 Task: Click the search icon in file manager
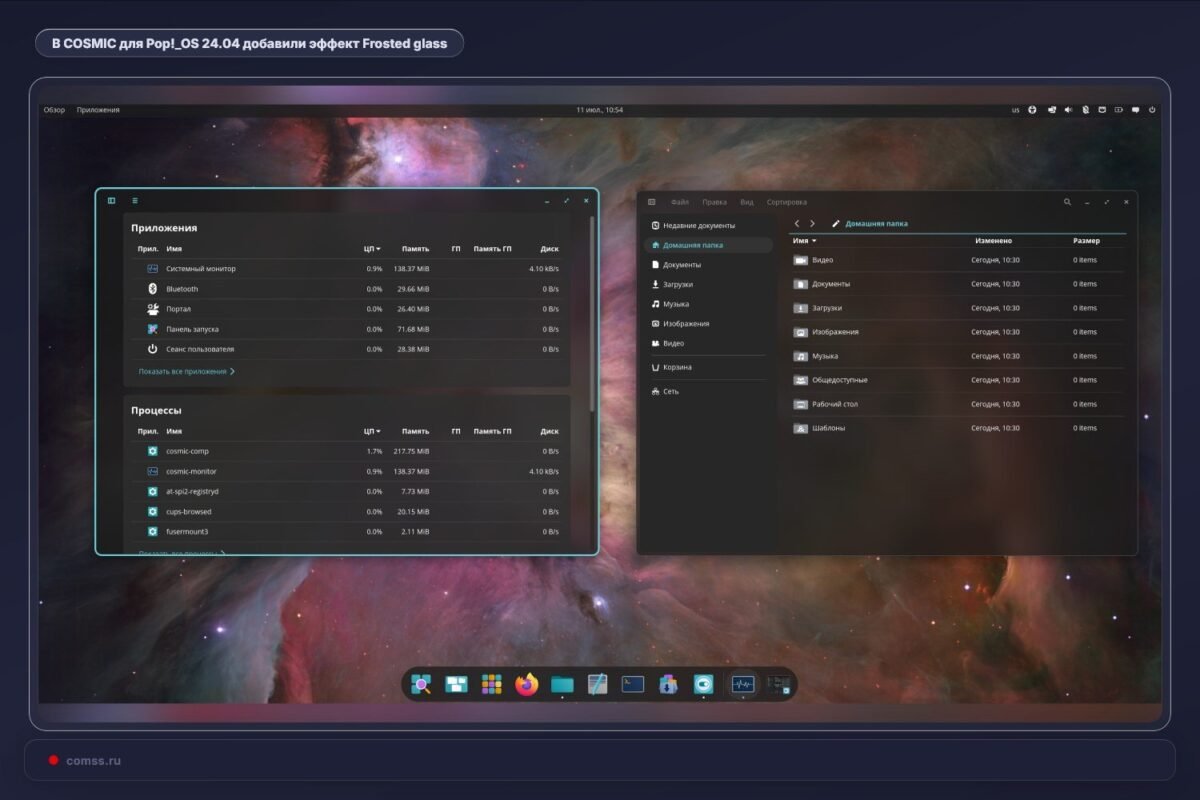(x=1068, y=202)
